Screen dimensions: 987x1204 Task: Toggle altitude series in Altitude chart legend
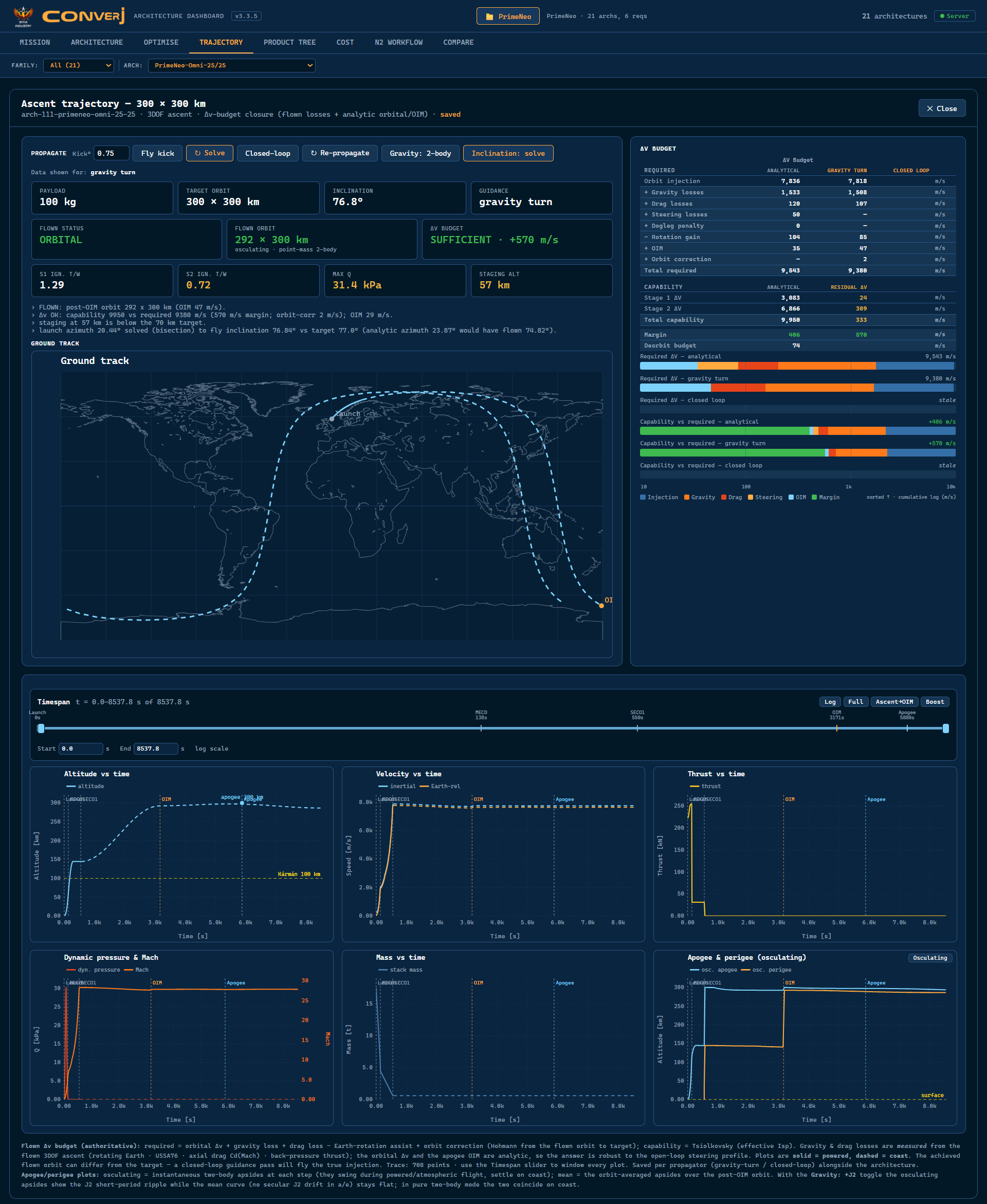click(85, 786)
